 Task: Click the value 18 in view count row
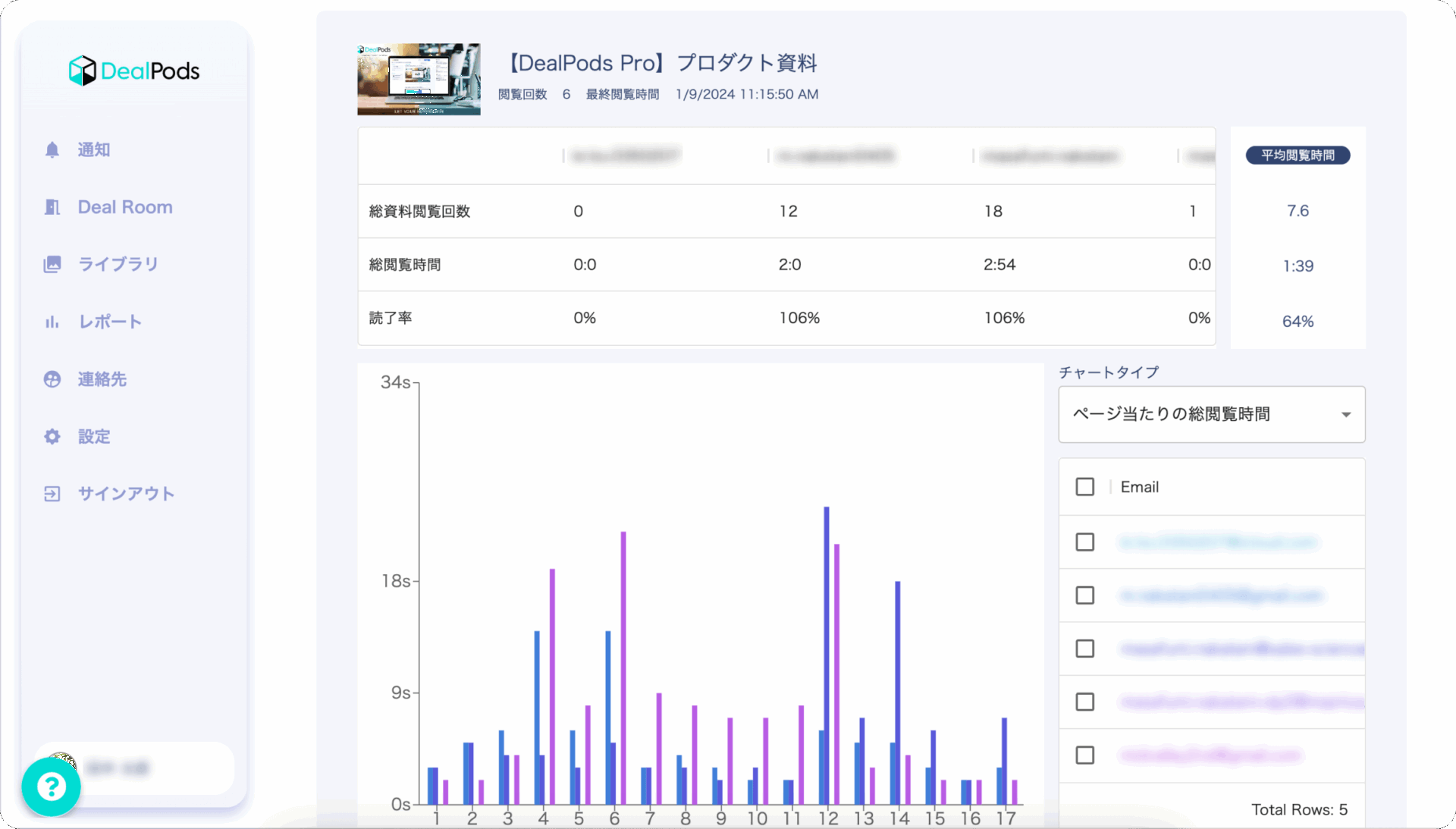993,212
